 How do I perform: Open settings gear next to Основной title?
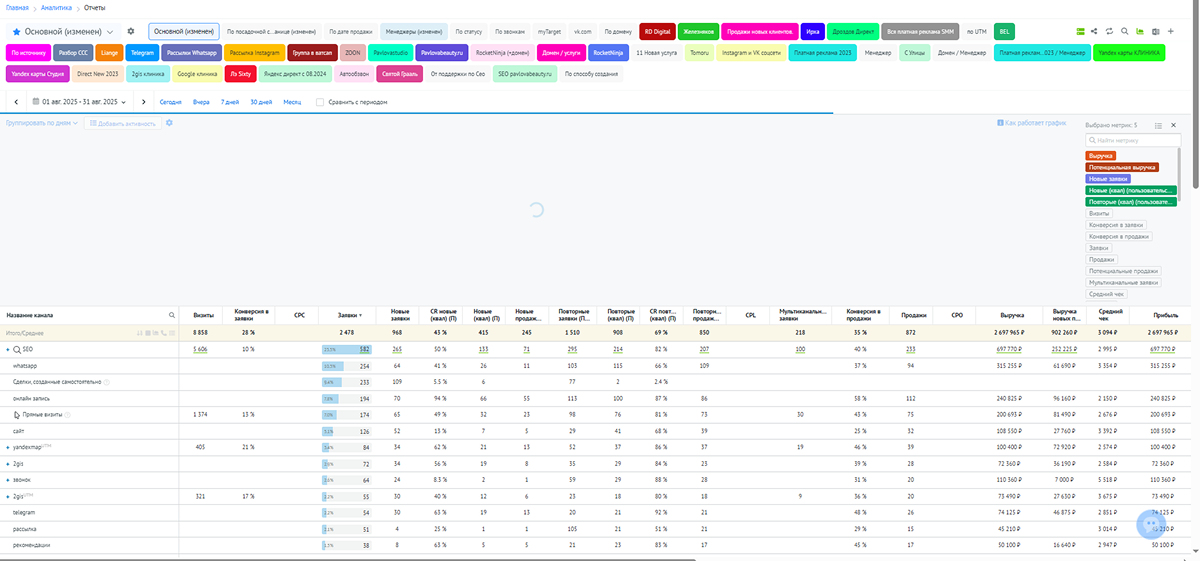(x=130, y=32)
